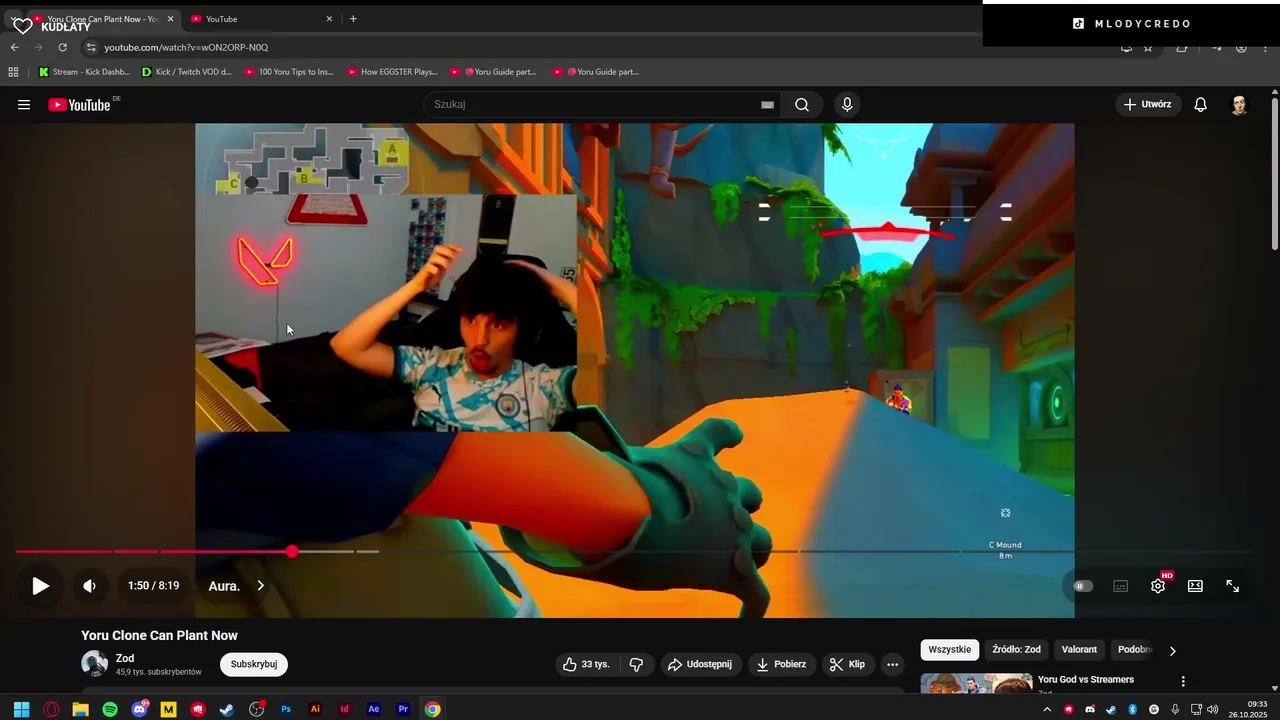
Task: Open options for Yoru God vs Streamers
Action: point(1183,681)
